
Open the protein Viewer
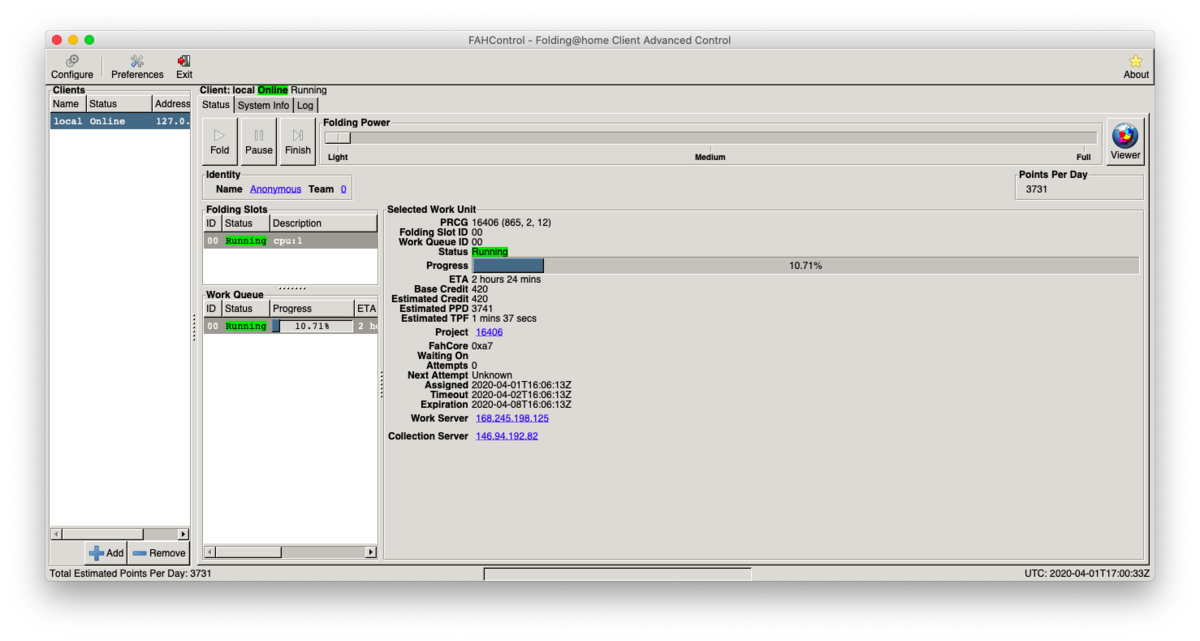pos(1125,141)
